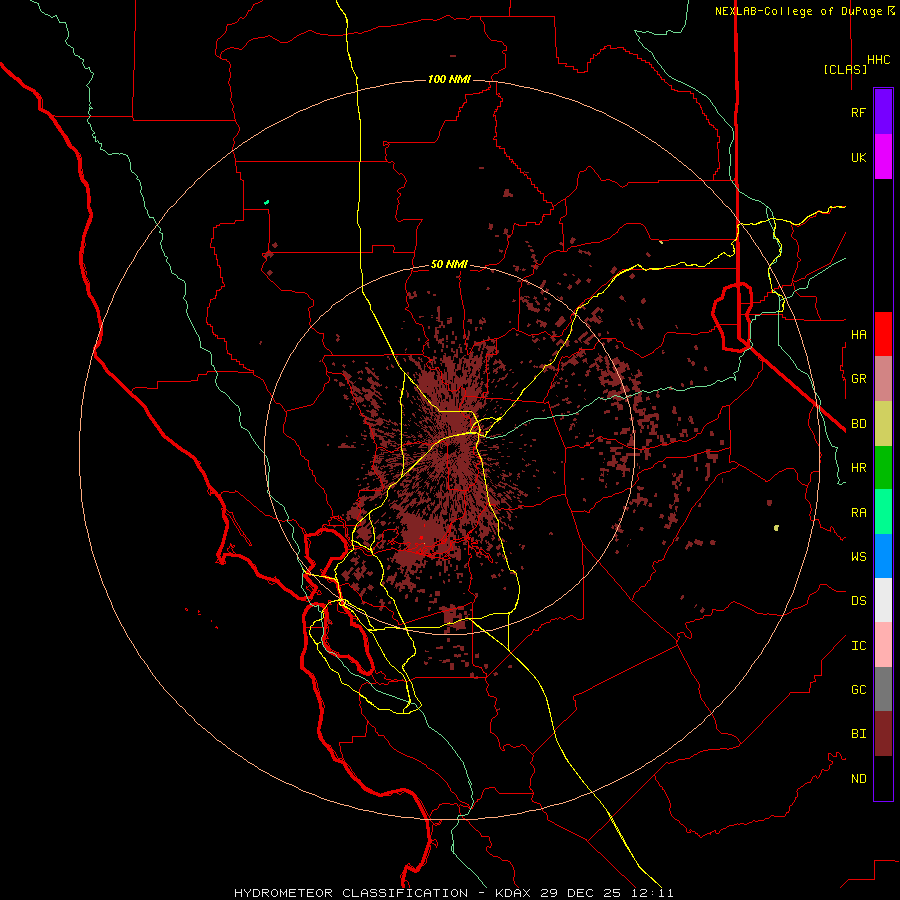Click the GC gray legend swatch
900x900 pixels.
pos(883,689)
